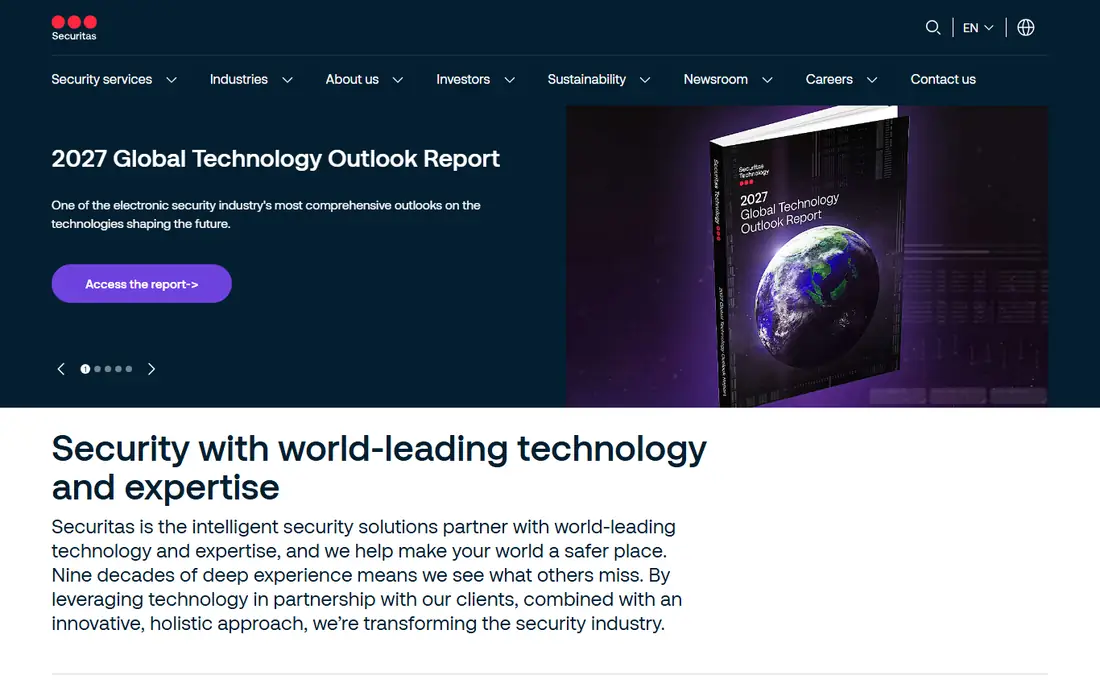1100x688 pixels.
Task: Open the Newsroom menu
Action: 716,79
